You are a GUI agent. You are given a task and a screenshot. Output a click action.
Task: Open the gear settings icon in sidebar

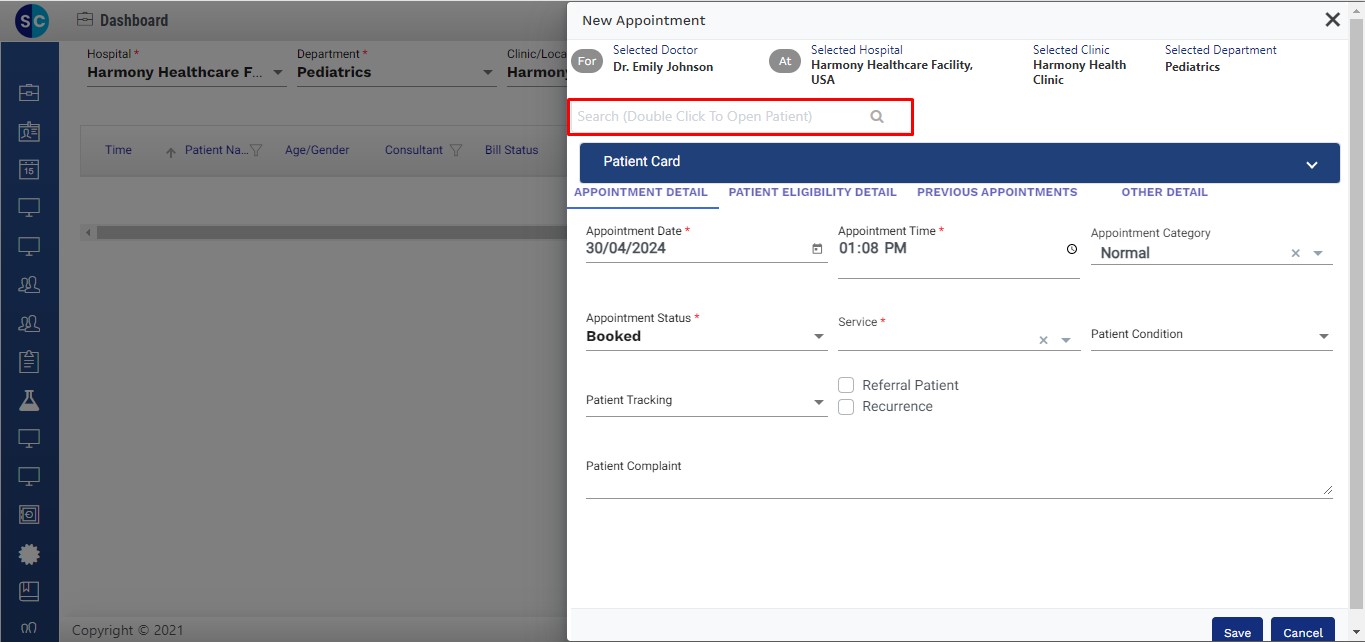pyautogui.click(x=29, y=553)
